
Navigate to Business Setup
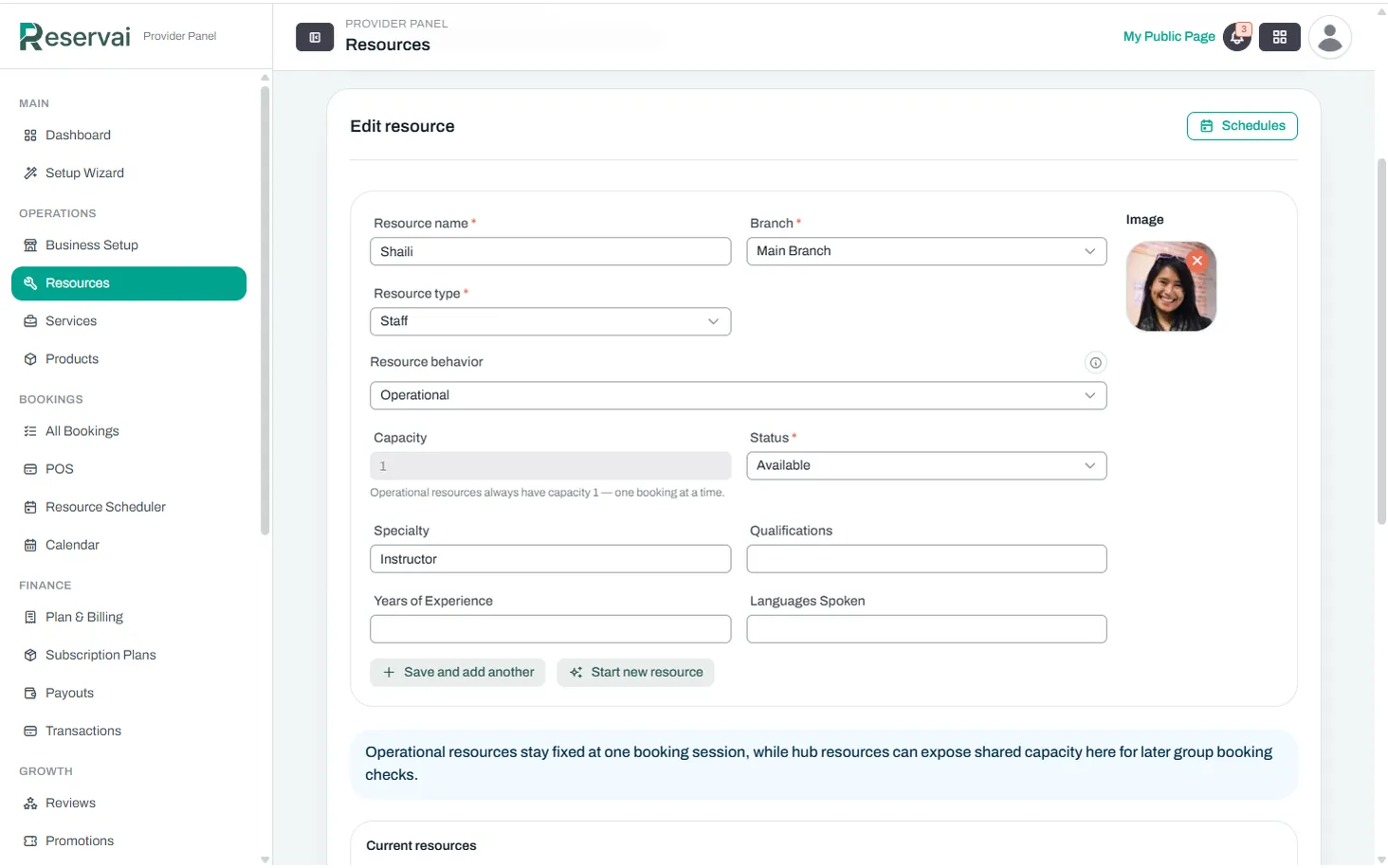(x=129, y=245)
